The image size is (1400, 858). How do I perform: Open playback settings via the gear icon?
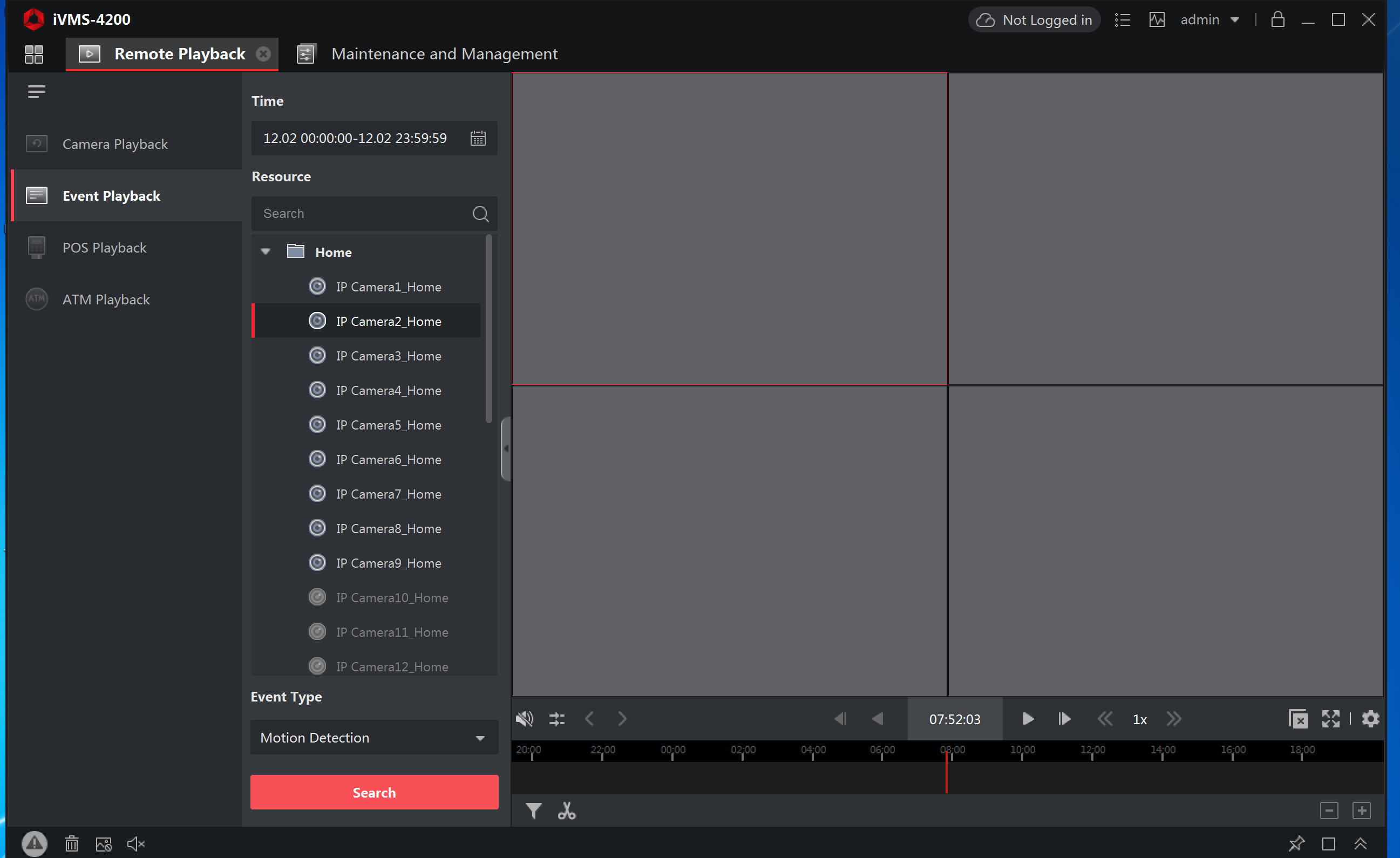coord(1370,719)
